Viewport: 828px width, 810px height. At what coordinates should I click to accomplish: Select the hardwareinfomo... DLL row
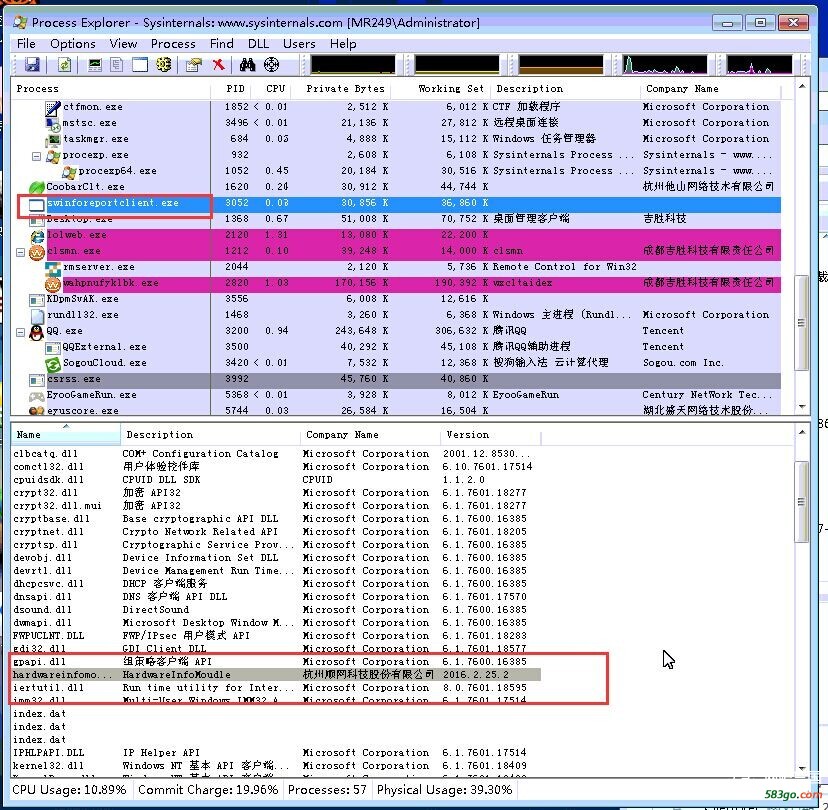click(276, 675)
